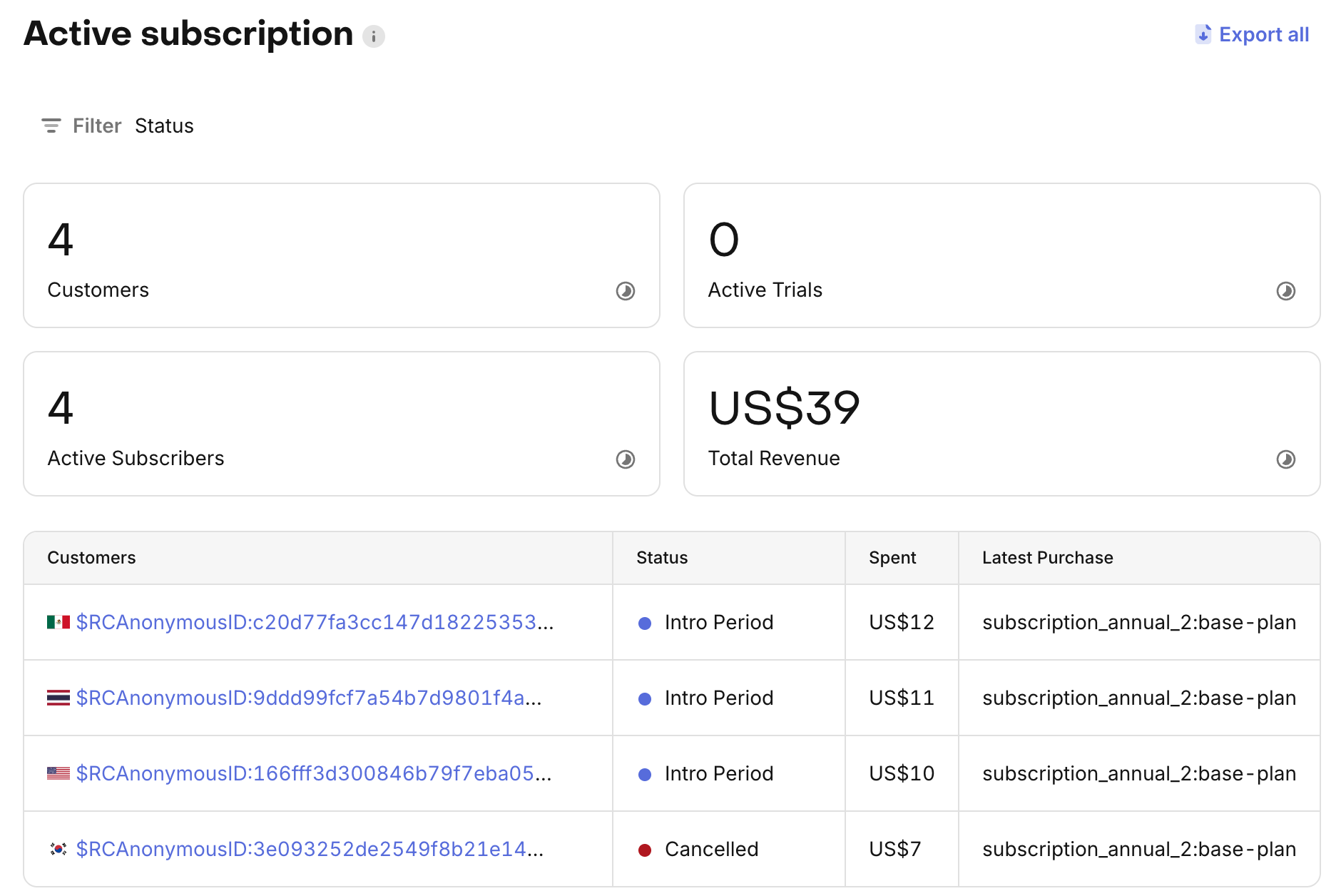
Task: Open customer ID starting with c20d77fa
Action: tap(314, 622)
